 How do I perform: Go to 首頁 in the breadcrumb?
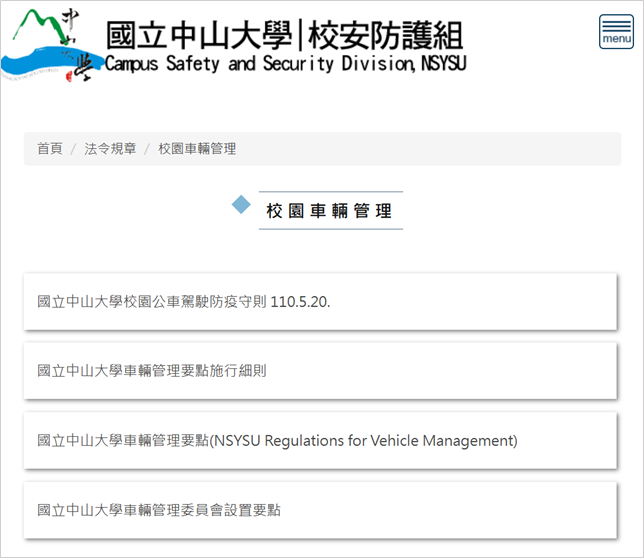49,149
